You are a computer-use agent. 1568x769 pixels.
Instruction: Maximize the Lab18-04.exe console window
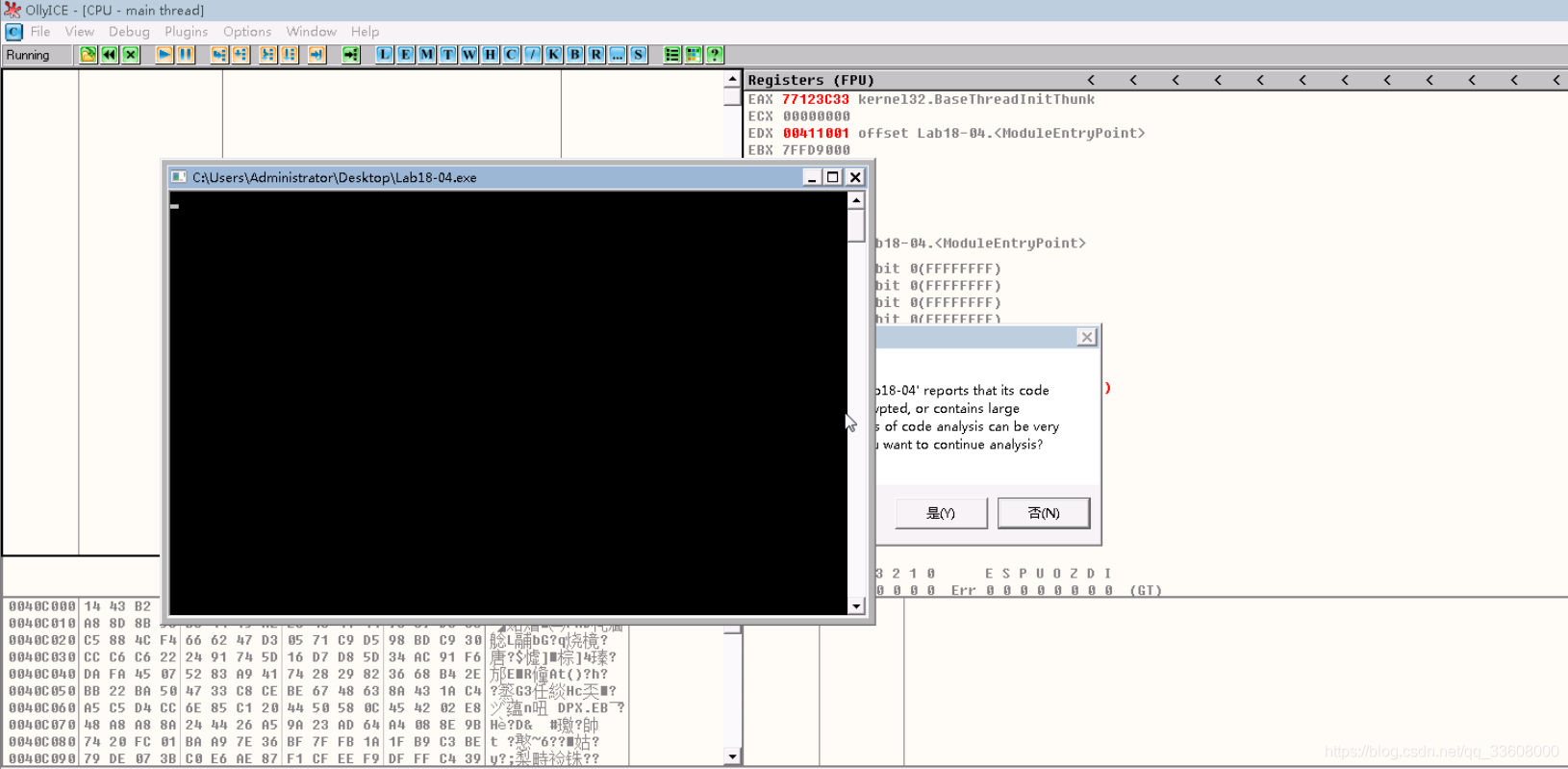(833, 177)
